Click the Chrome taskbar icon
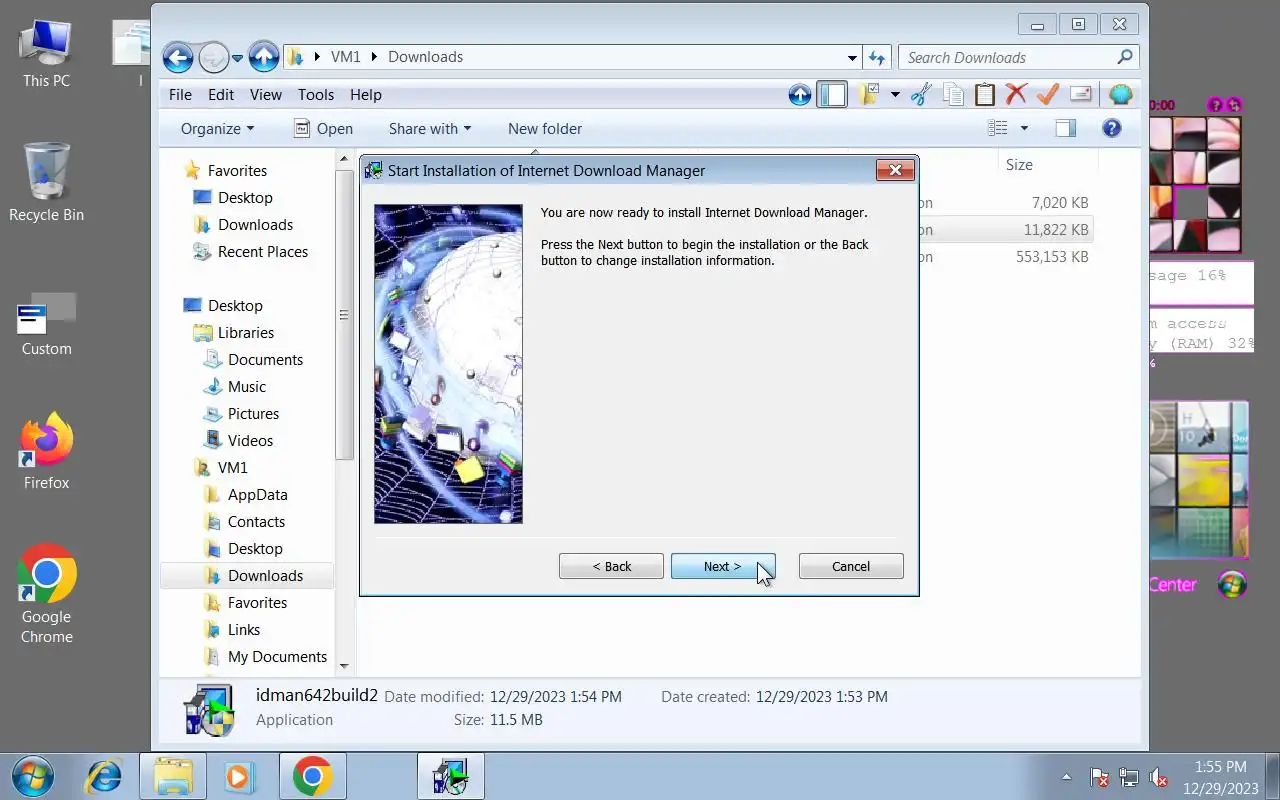Image resolution: width=1280 pixels, height=800 pixels. pos(312,776)
